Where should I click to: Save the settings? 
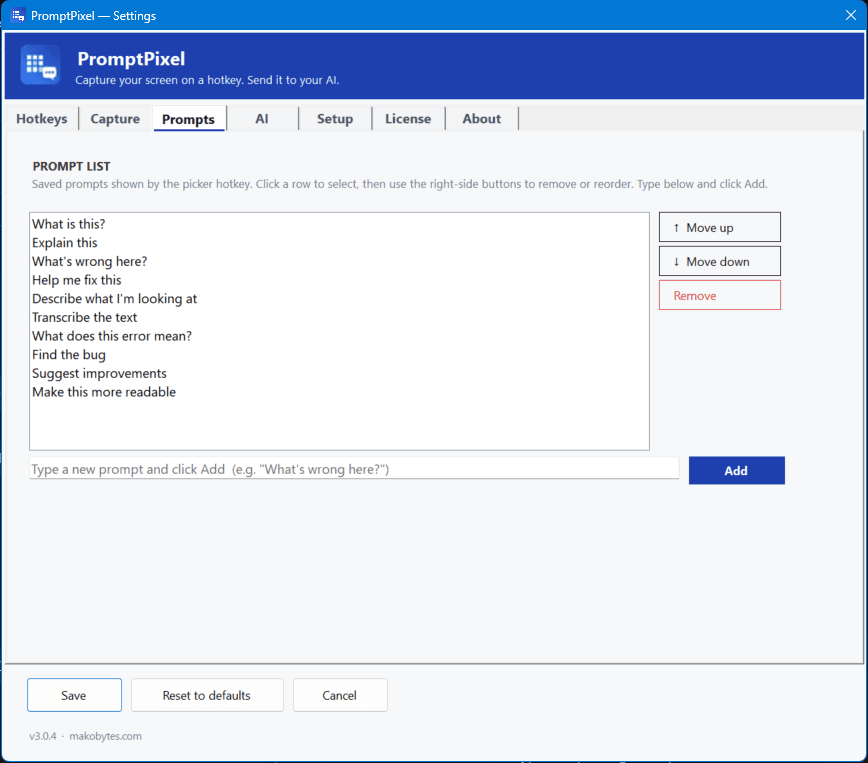[x=74, y=695]
